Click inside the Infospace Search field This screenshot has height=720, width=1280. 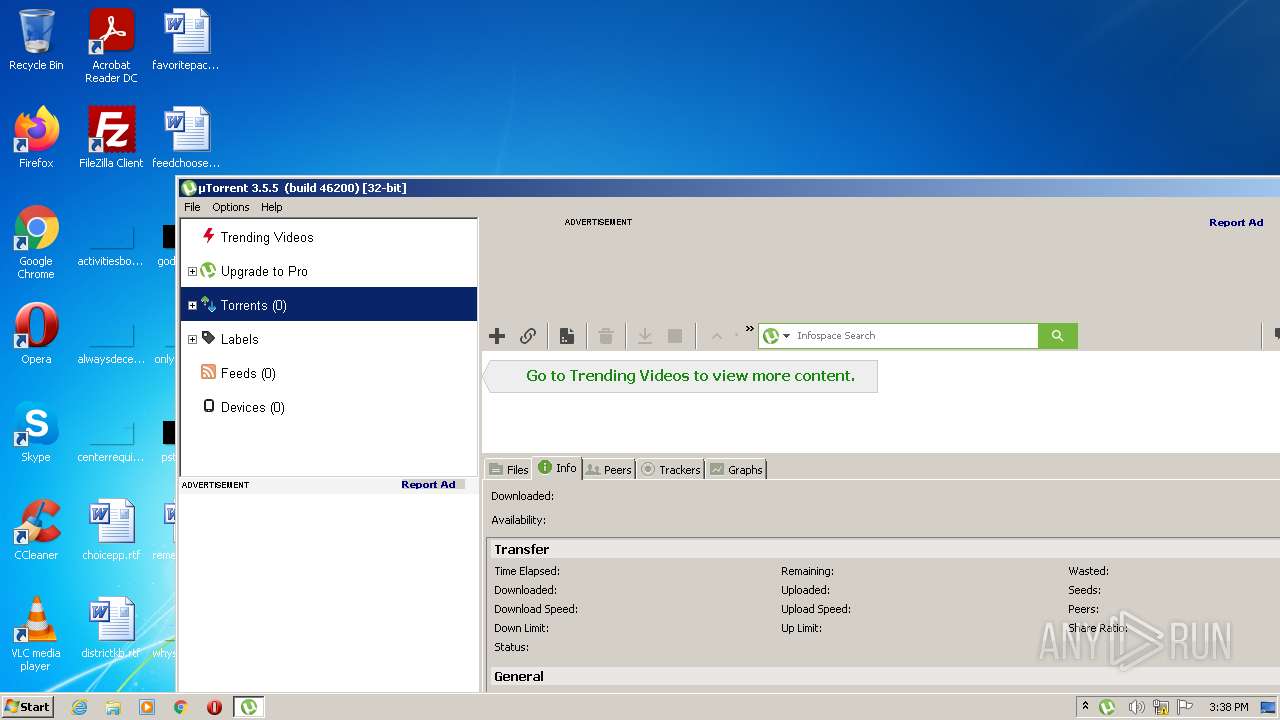pos(915,336)
